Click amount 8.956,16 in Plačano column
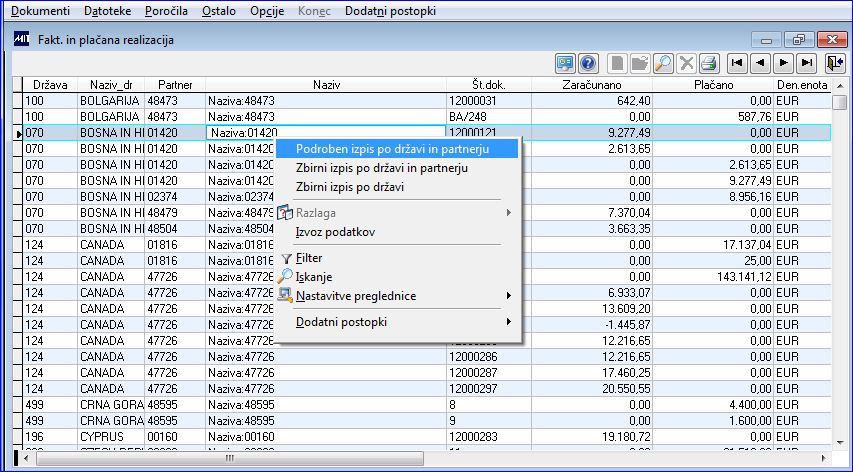The image size is (853, 472). [x=714, y=197]
